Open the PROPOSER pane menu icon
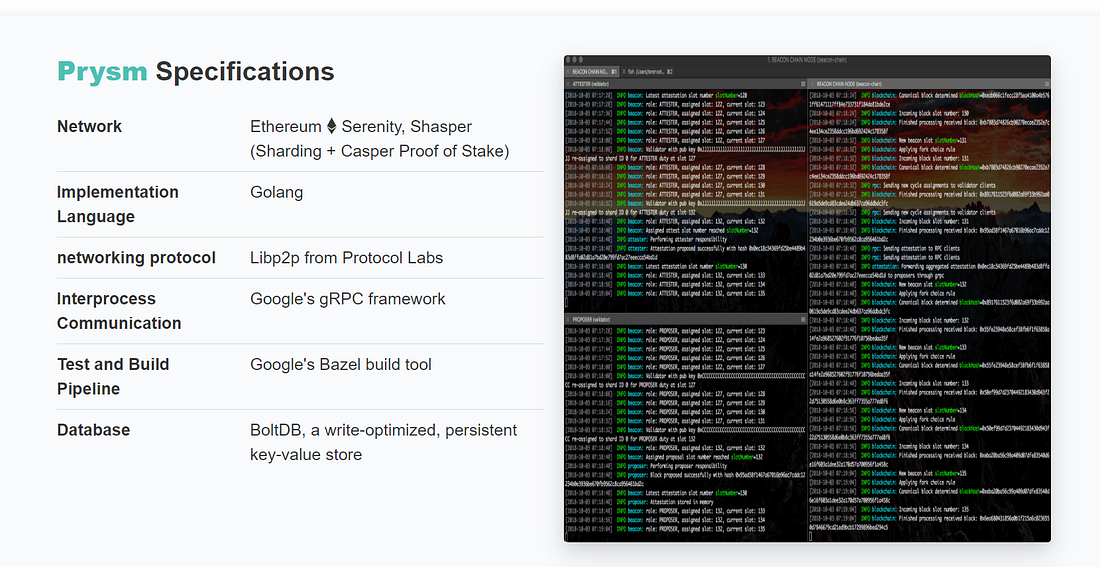This screenshot has height=567, width=1100. 803,319
